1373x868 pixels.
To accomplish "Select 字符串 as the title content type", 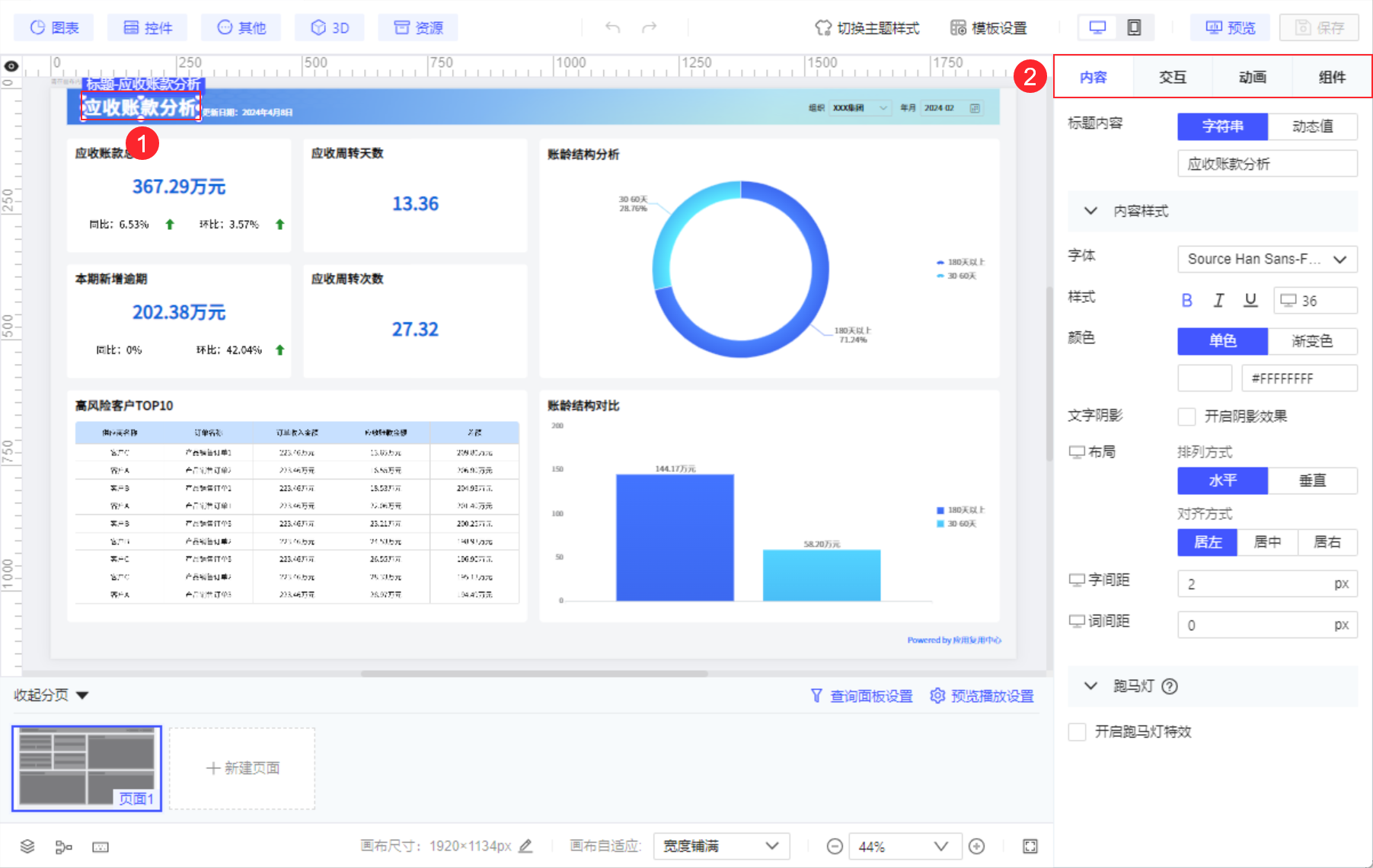I will click(1223, 126).
